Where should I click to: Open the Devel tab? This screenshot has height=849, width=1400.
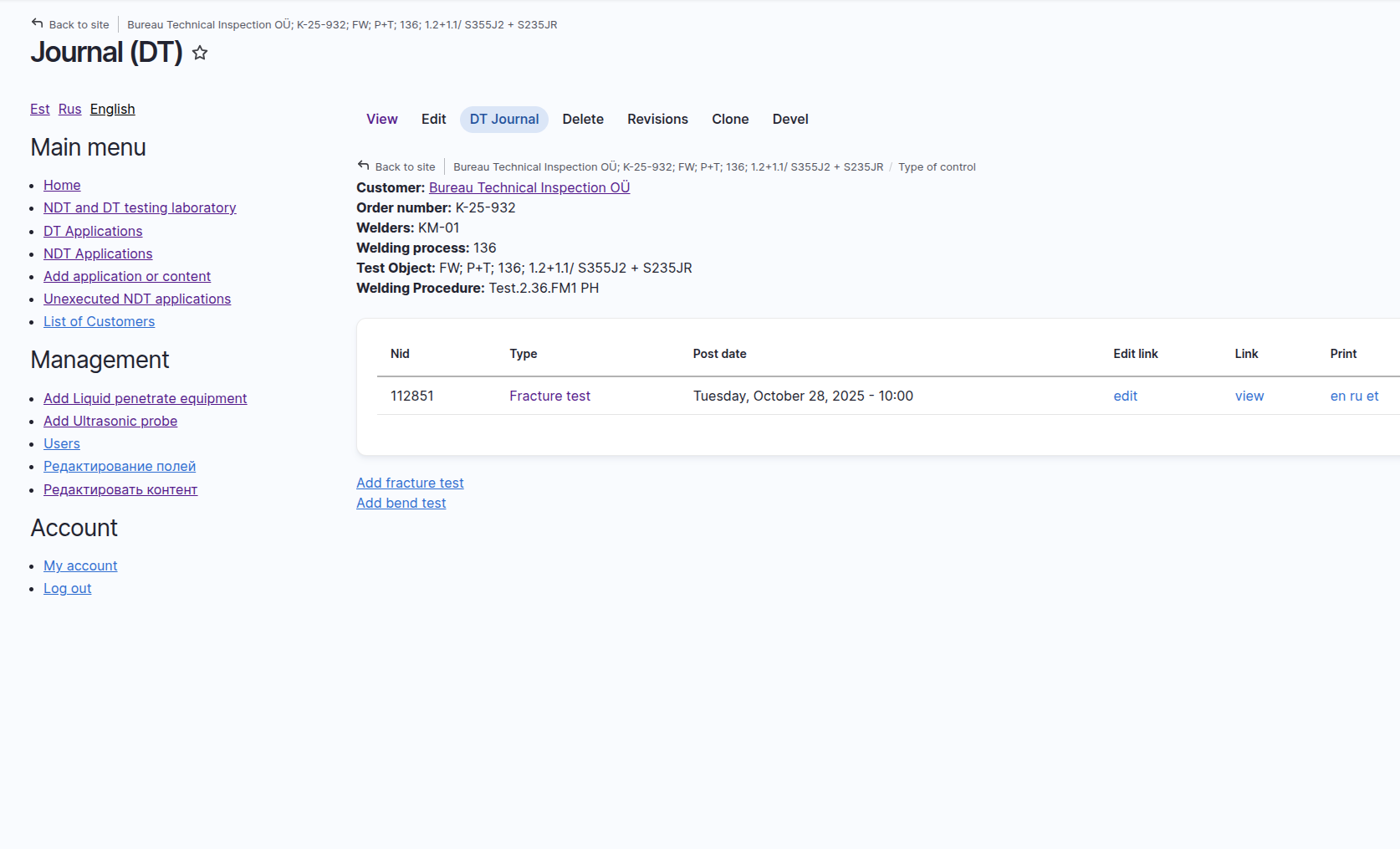[x=789, y=119]
